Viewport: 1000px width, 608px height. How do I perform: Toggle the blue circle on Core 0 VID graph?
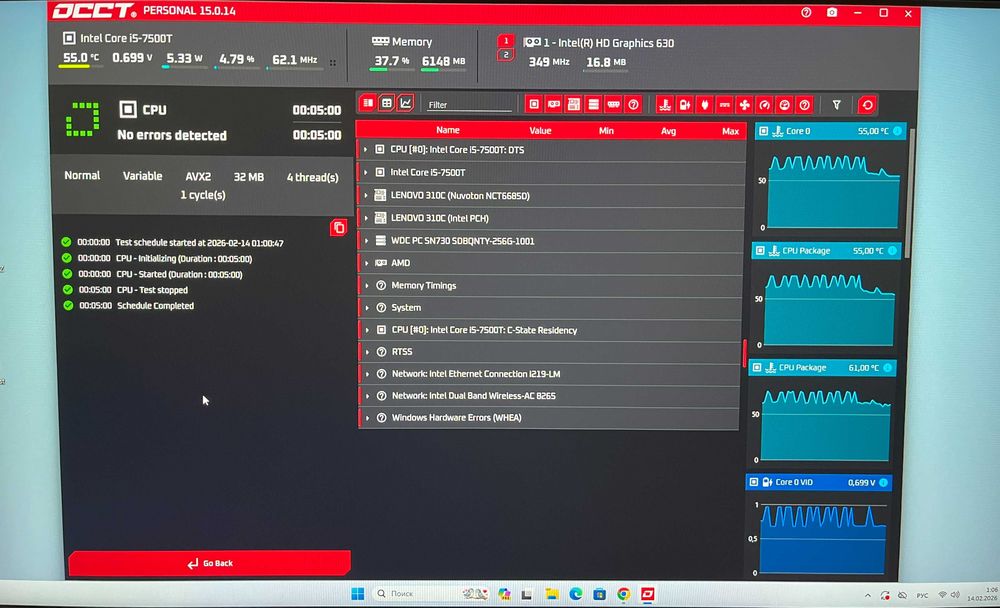pyautogui.click(x=883, y=482)
